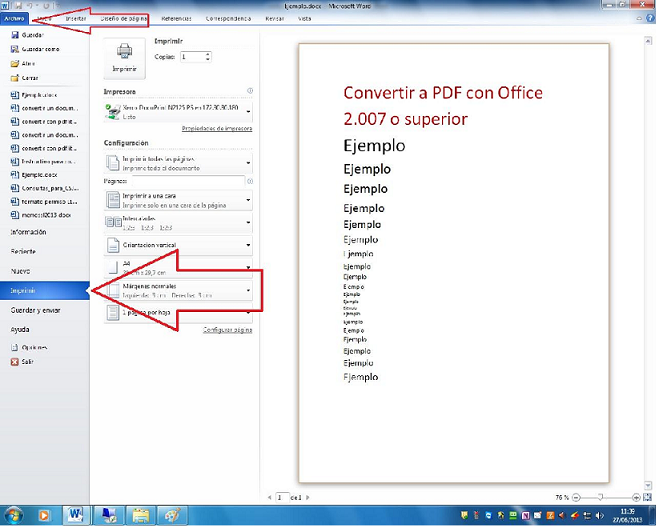
Task: Click the Copias number field
Action: 192,57
